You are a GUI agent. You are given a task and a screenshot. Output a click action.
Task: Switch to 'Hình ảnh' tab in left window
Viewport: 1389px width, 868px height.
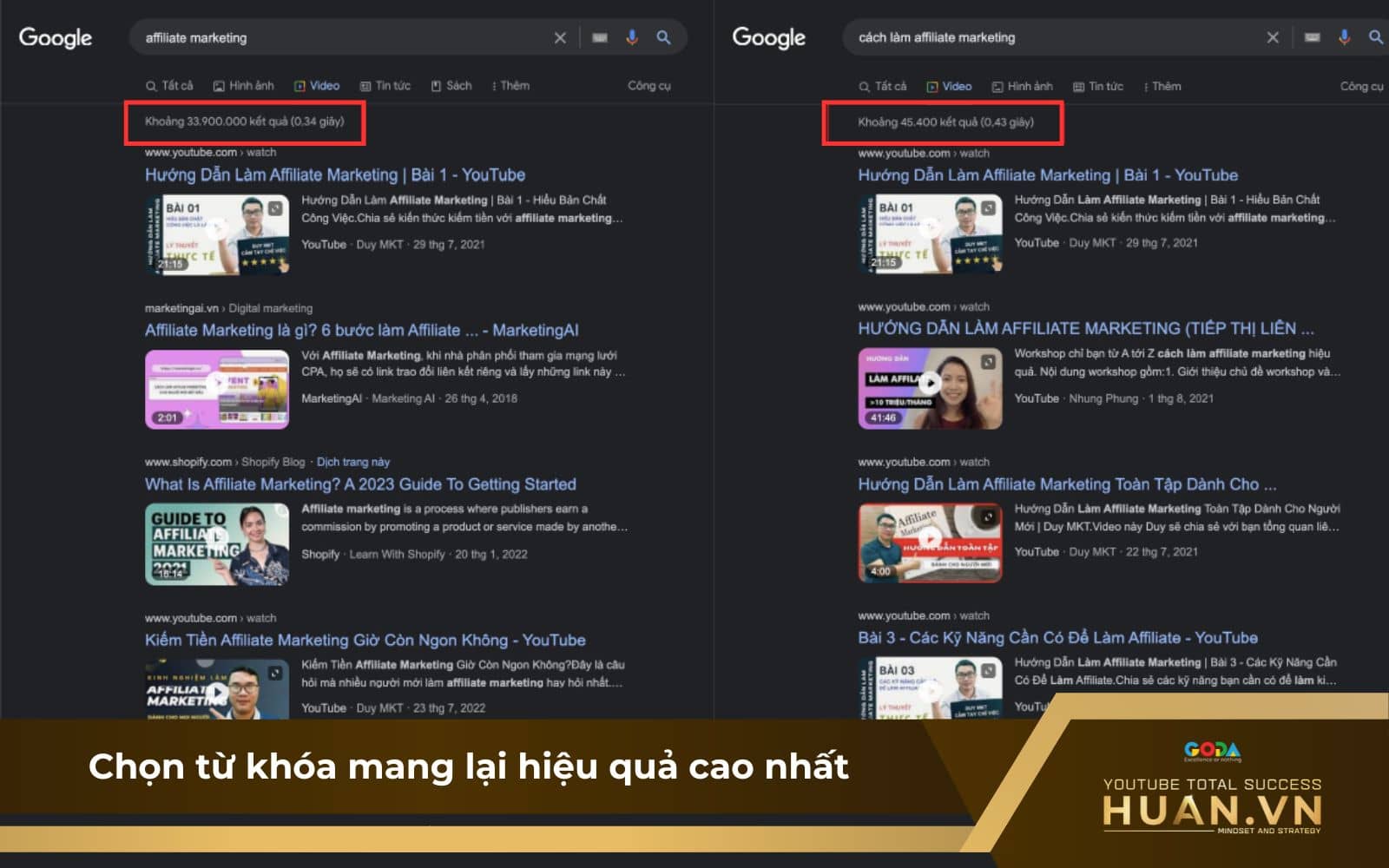pos(244,86)
